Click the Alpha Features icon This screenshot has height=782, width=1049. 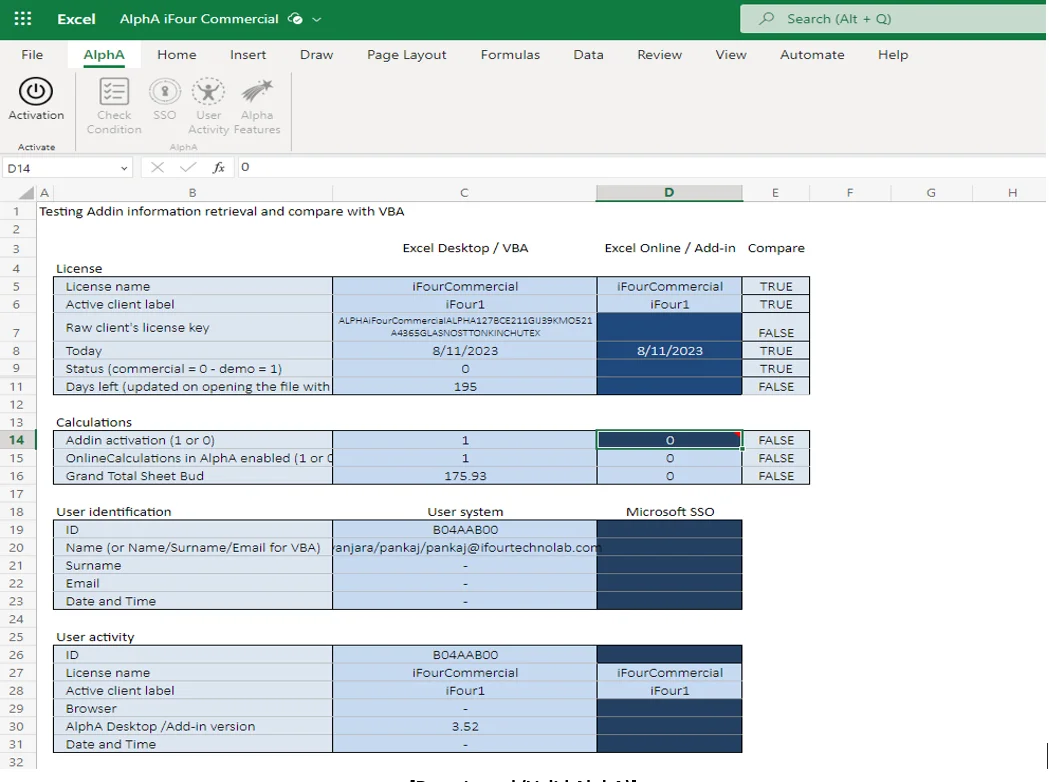tap(257, 92)
